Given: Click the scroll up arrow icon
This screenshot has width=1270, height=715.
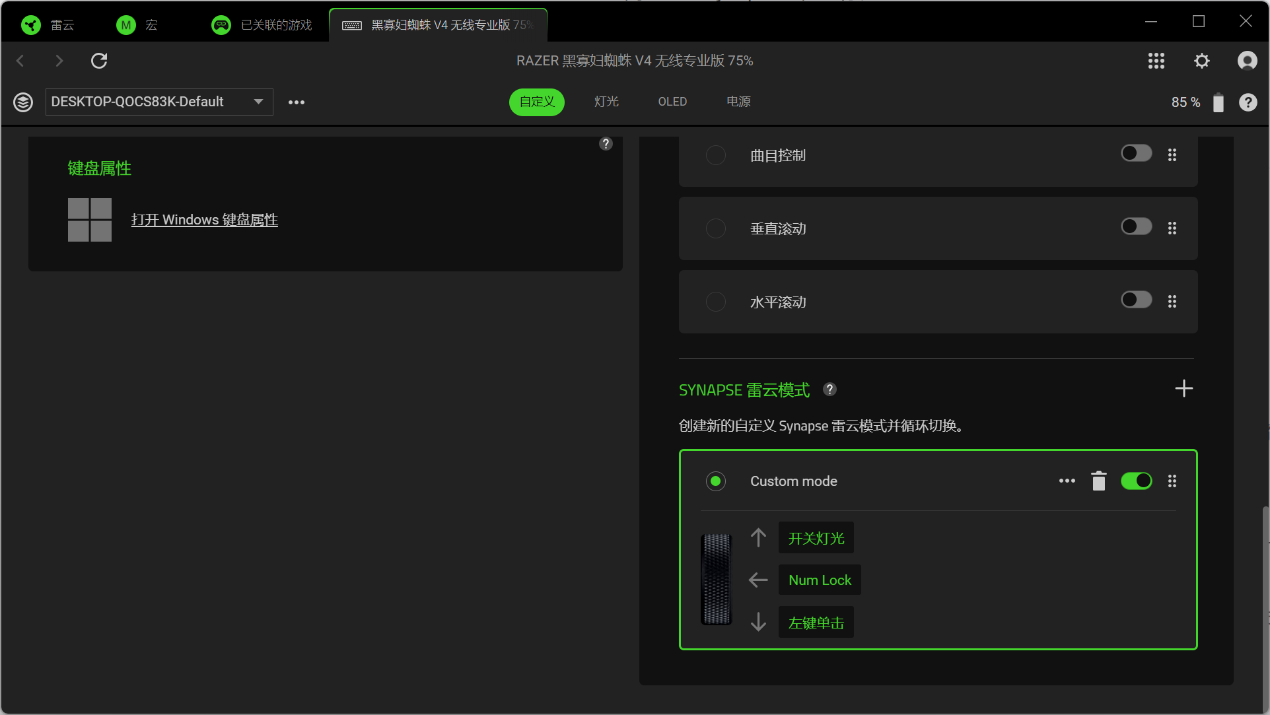Looking at the screenshot, I should pos(758,538).
